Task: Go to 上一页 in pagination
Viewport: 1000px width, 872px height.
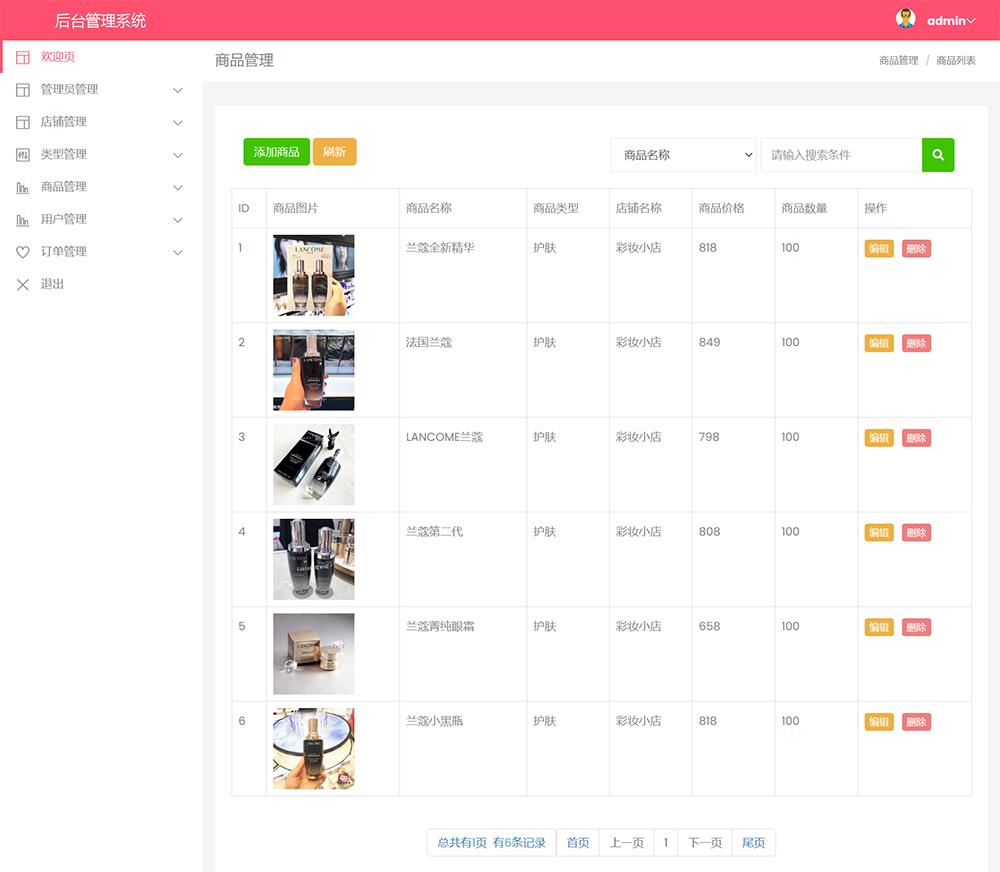Action: click(x=626, y=843)
